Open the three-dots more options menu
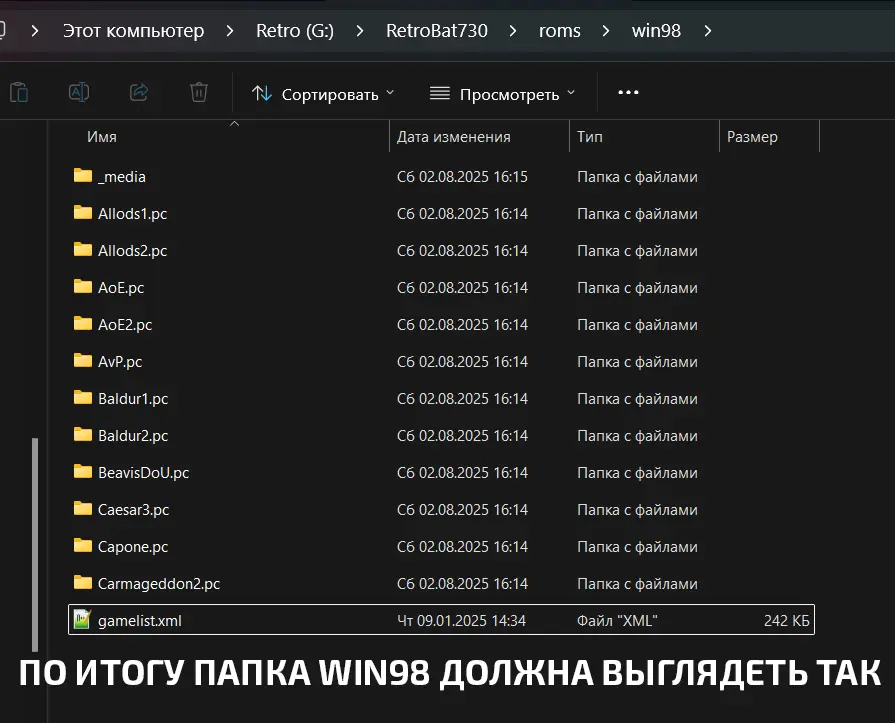The height and width of the screenshot is (723, 895). (x=628, y=92)
